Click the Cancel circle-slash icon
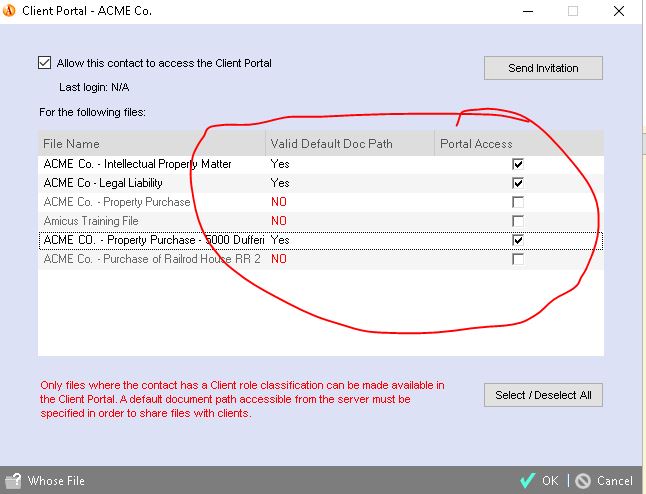Screen dimensions: 646x494 click(583, 480)
